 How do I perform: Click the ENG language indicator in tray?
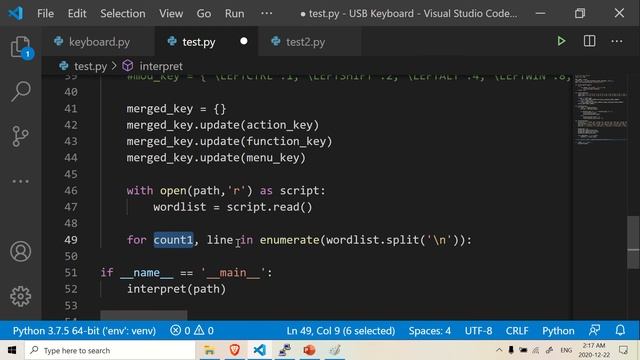coord(566,350)
